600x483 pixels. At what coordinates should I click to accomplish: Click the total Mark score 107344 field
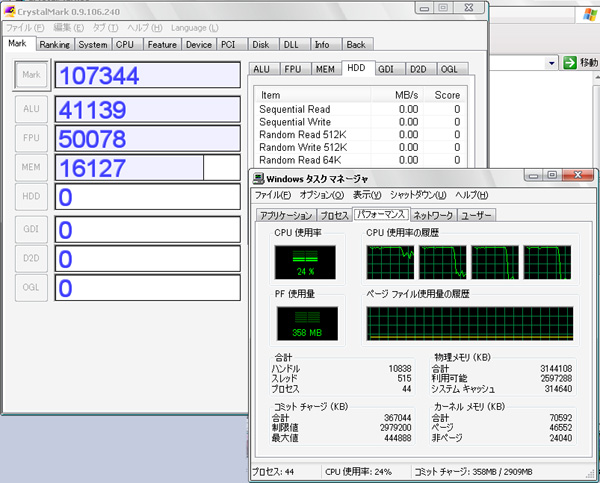pos(148,75)
